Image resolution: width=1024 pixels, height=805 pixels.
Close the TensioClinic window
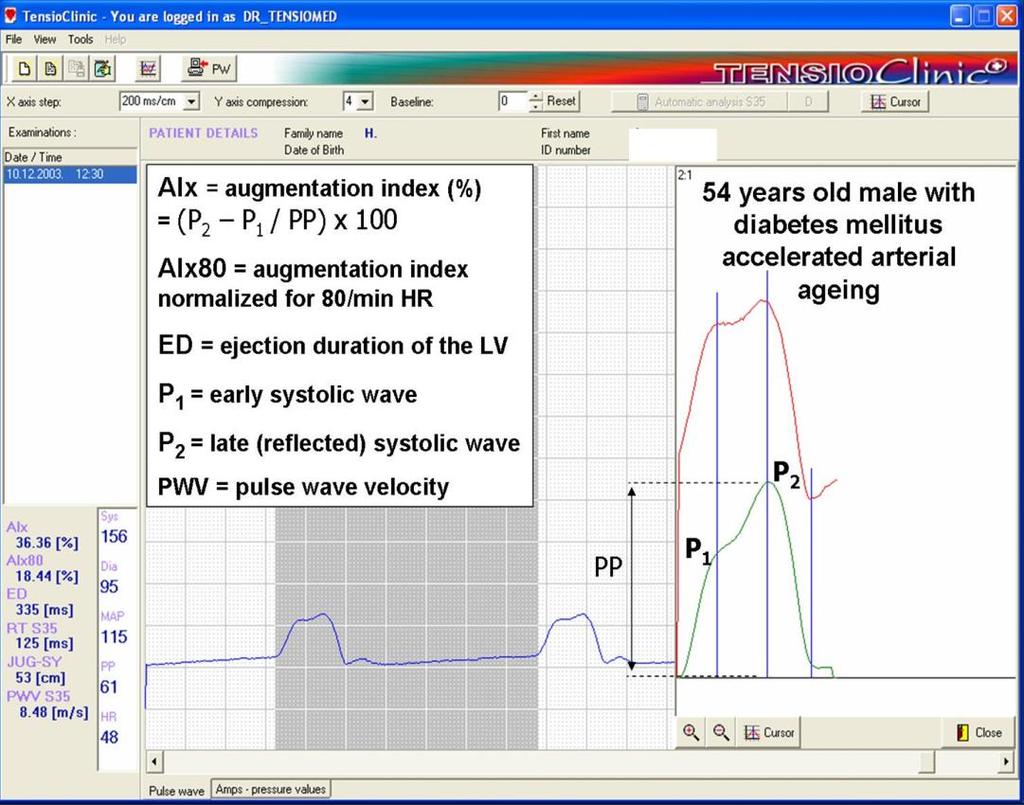[x=1006, y=16]
